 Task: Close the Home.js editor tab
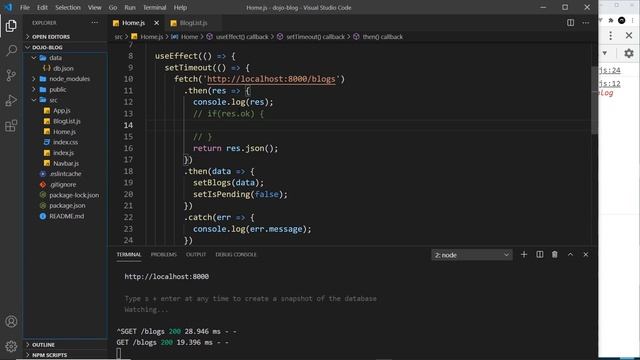pos(156,23)
